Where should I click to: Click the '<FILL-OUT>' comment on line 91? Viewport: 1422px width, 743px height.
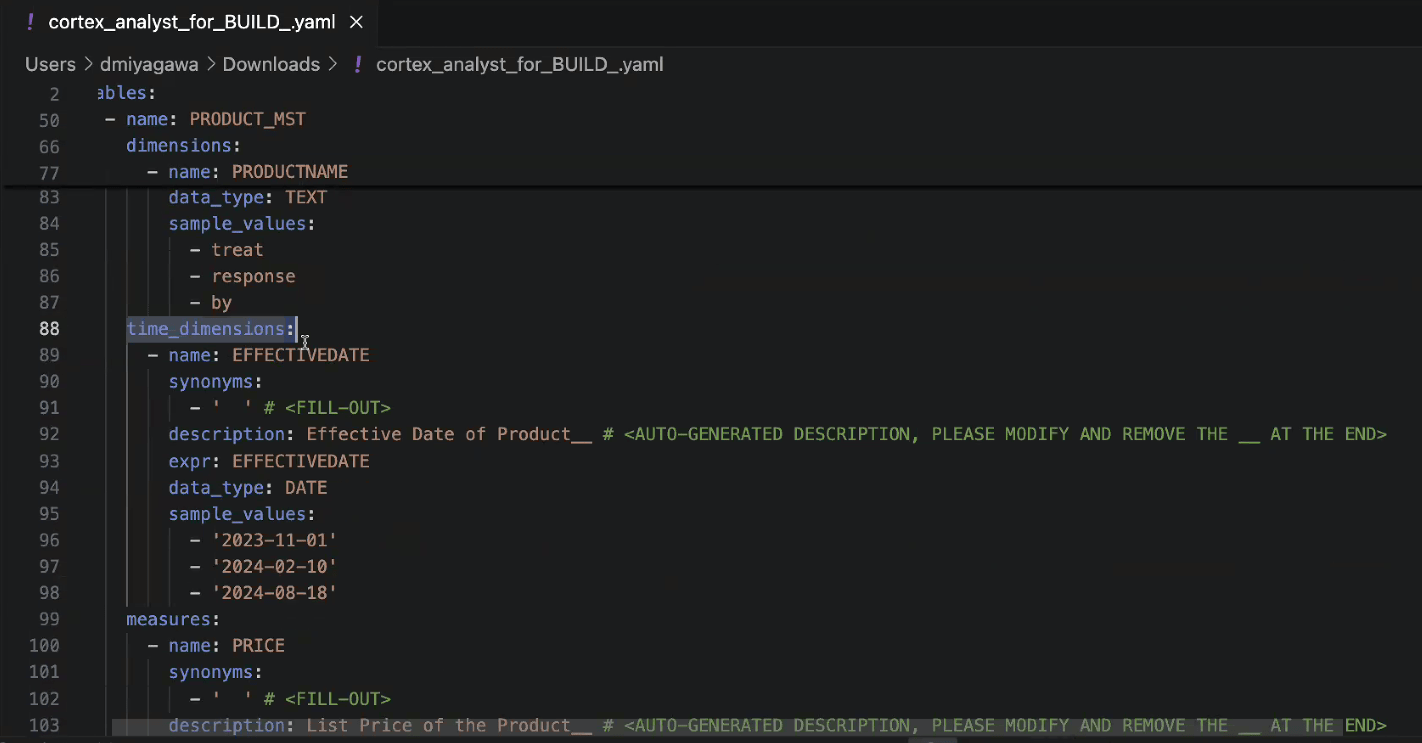(337, 408)
